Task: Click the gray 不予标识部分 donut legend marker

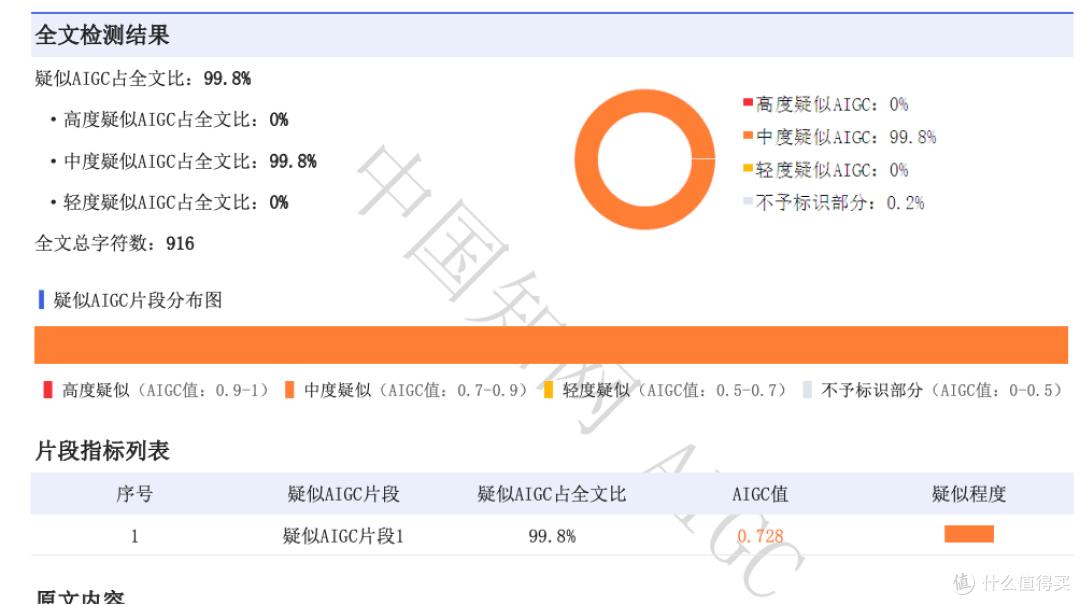Action: coord(747,201)
